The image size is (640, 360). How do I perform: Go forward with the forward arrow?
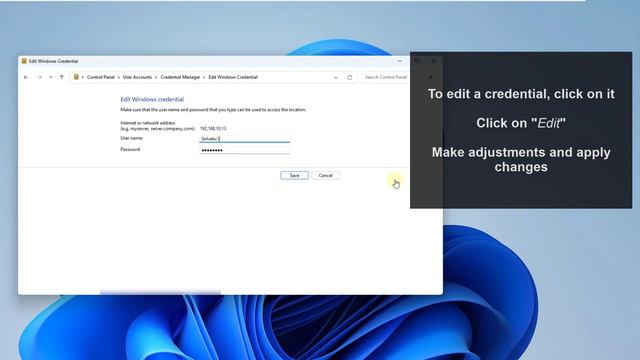tap(39, 77)
